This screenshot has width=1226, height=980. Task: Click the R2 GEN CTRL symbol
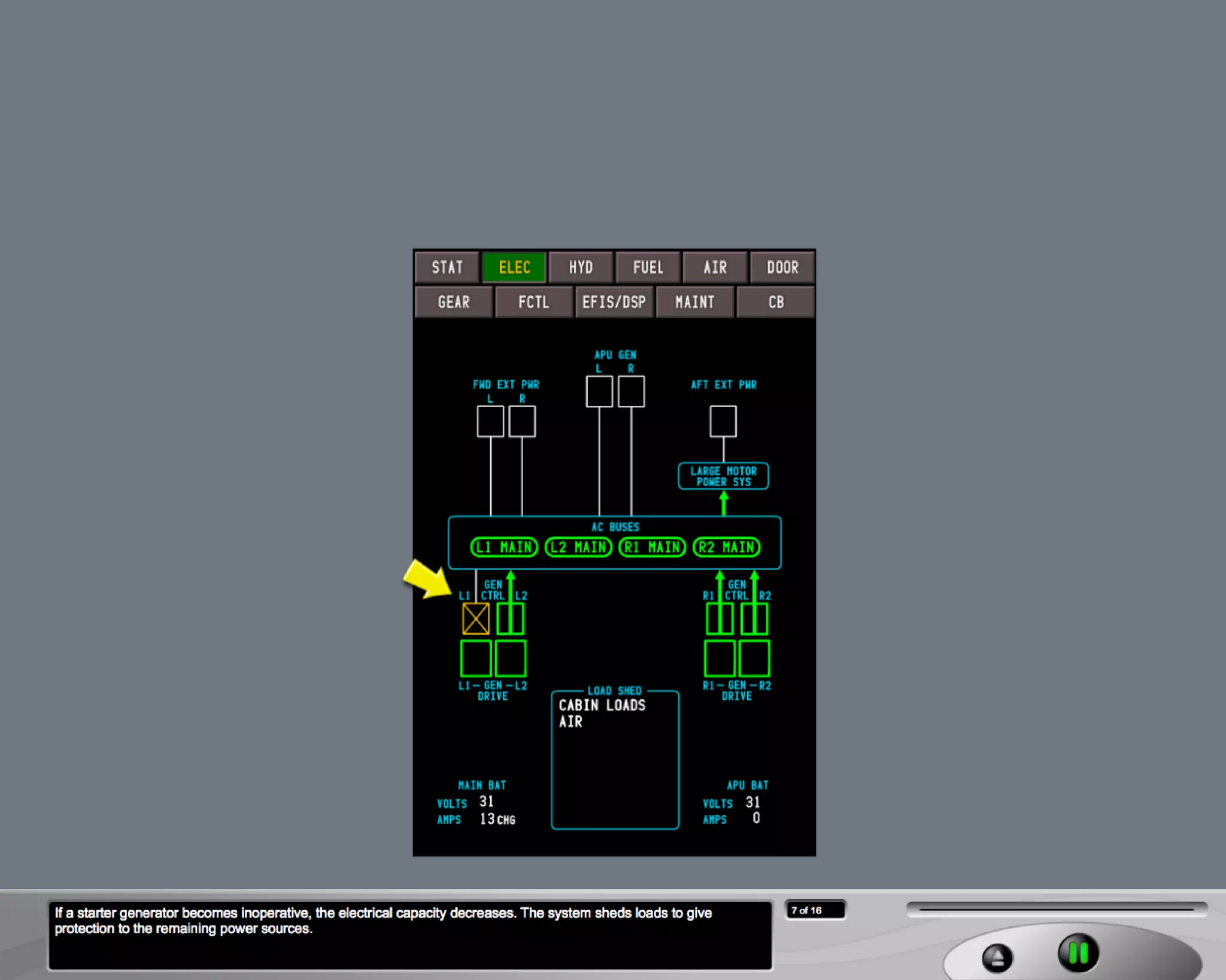pos(754,618)
